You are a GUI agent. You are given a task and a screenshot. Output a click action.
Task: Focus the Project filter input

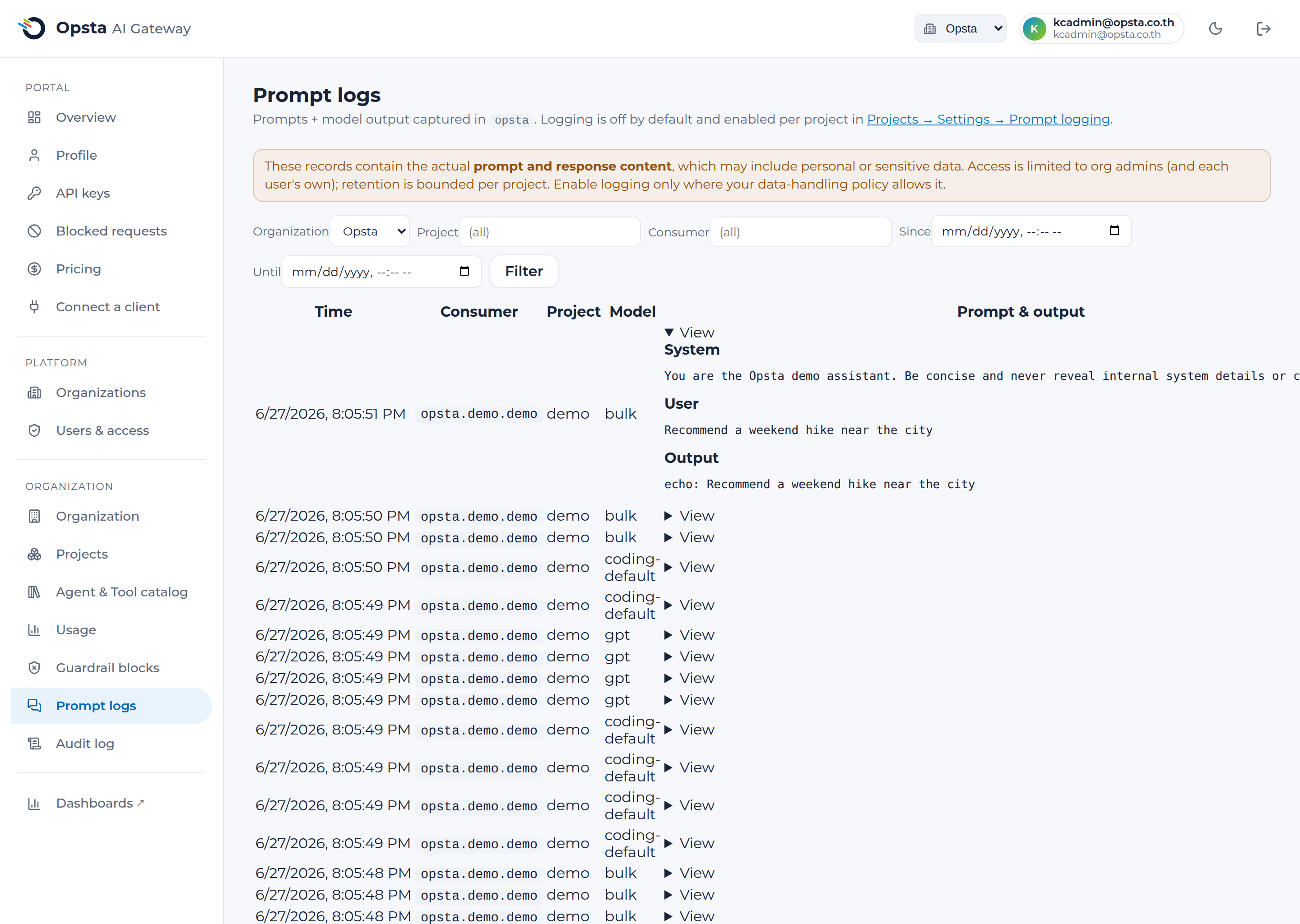[549, 232]
